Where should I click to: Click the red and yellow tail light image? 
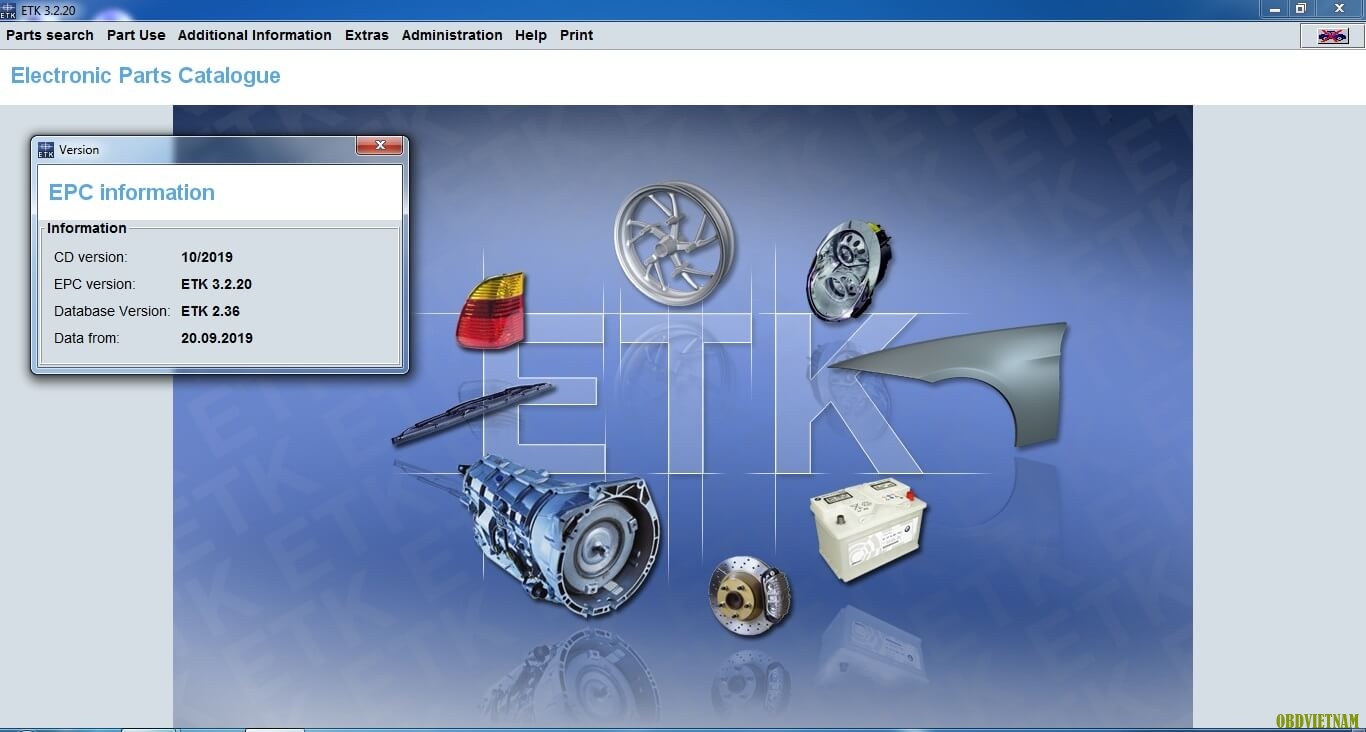click(x=490, y=310)
